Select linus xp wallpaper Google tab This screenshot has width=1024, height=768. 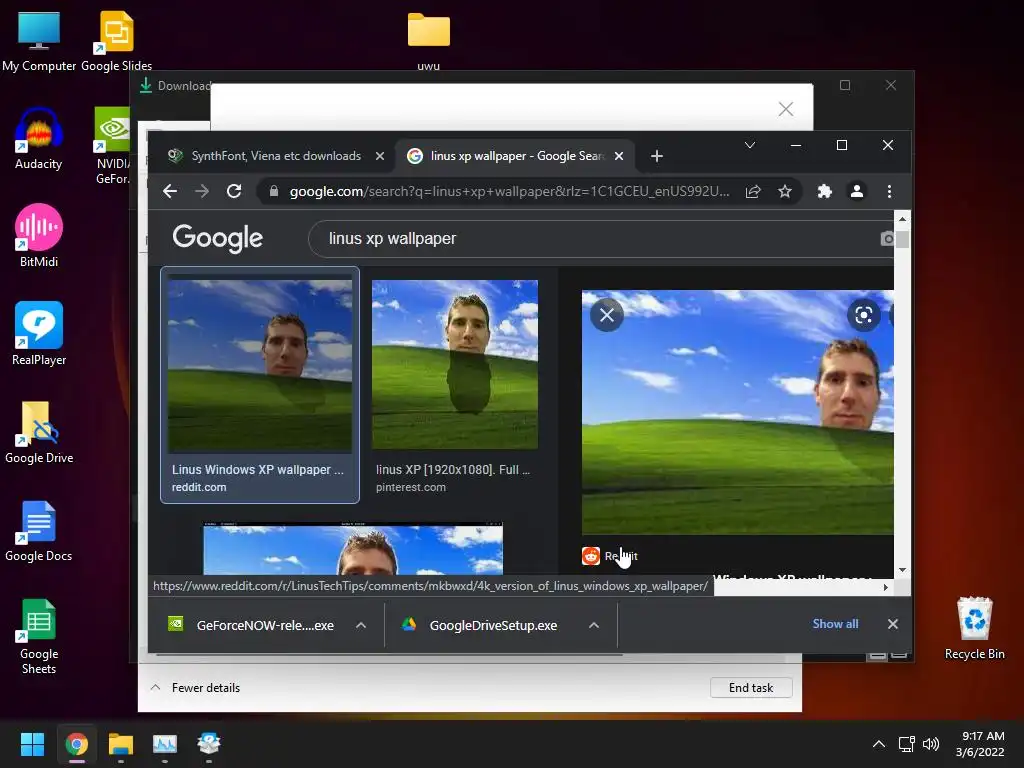515,156
